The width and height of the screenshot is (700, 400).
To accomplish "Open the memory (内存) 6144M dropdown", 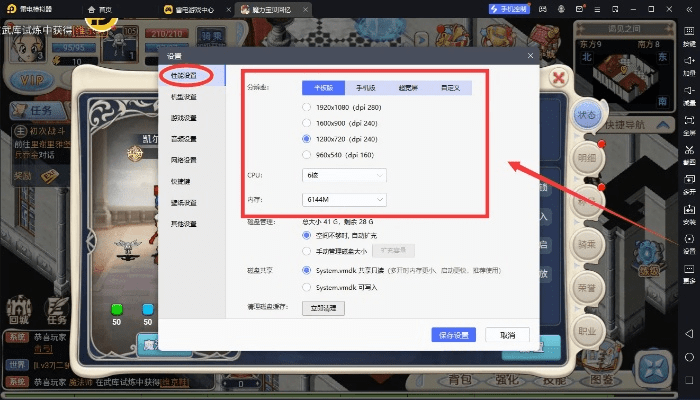I will click(344, 200).
